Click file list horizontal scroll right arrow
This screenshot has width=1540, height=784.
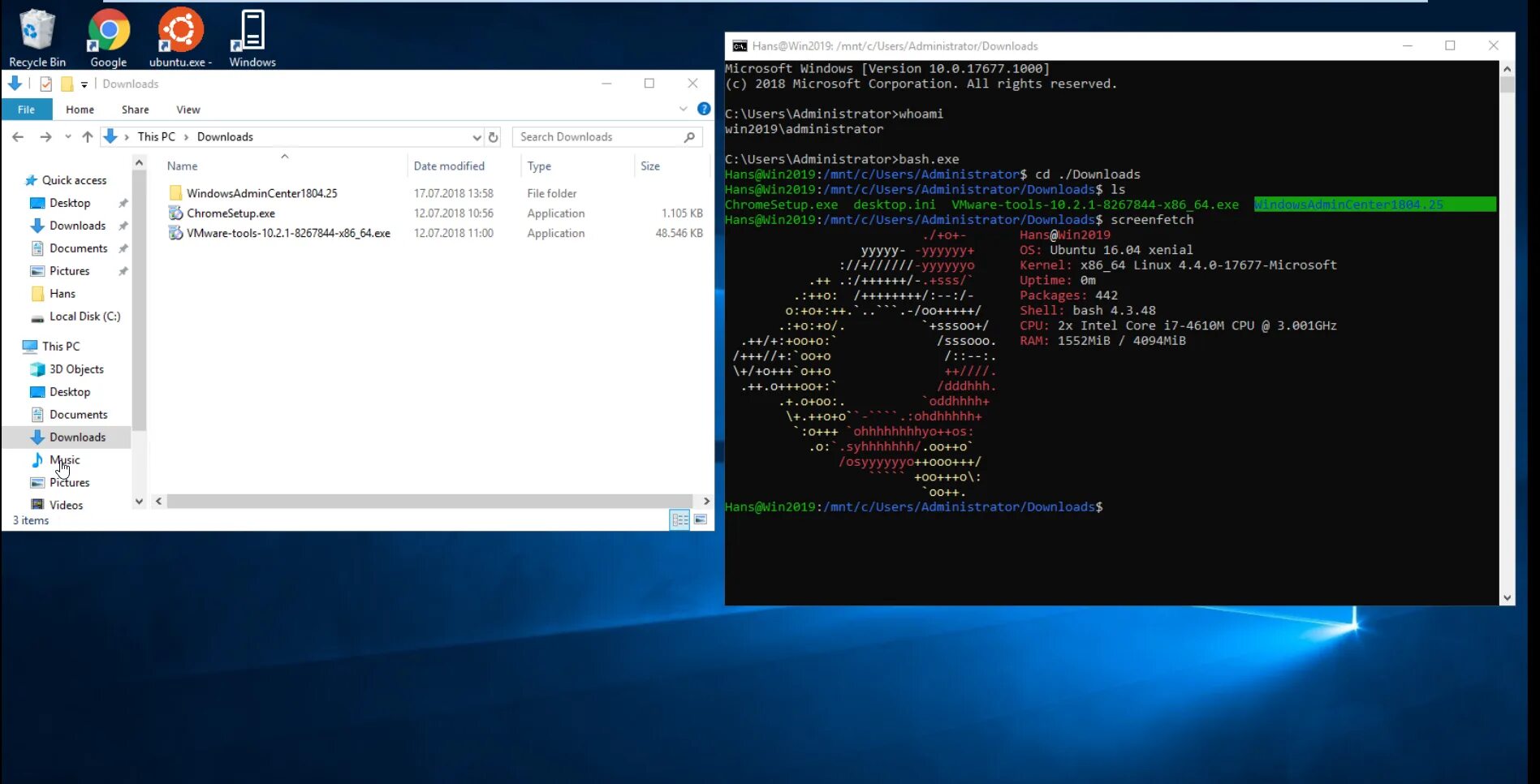coord(705,502)
